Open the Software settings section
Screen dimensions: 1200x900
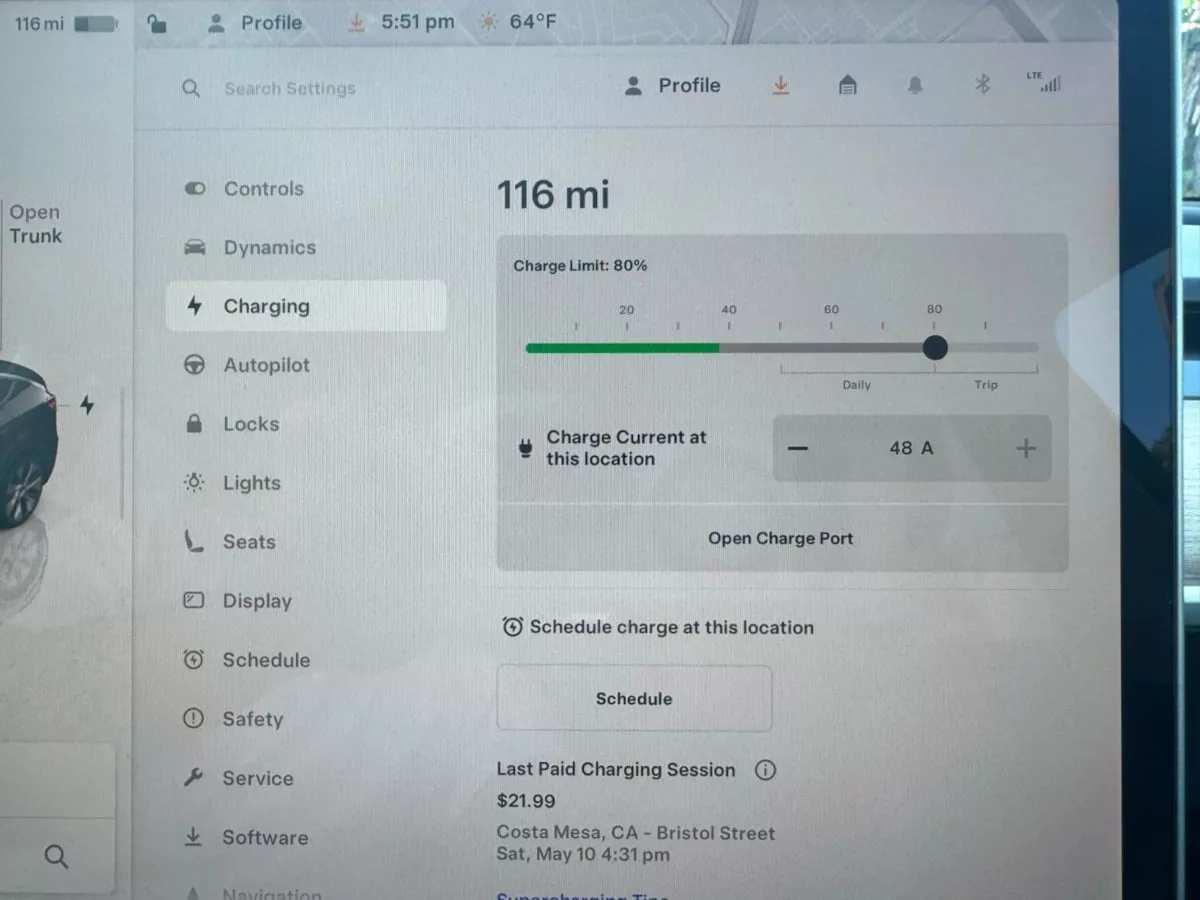click(265, 838)
